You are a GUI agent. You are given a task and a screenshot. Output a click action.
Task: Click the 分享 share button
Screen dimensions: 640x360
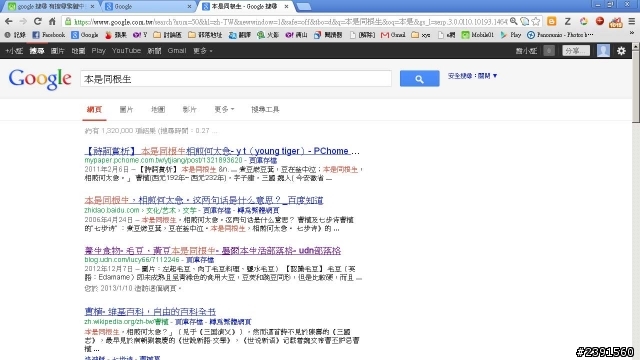(576, 51)
